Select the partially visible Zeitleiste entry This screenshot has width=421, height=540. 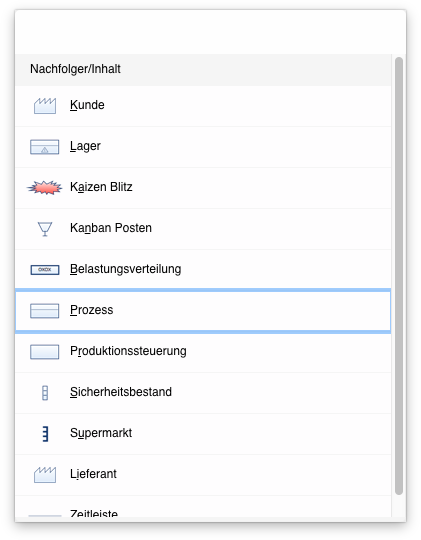203,507
